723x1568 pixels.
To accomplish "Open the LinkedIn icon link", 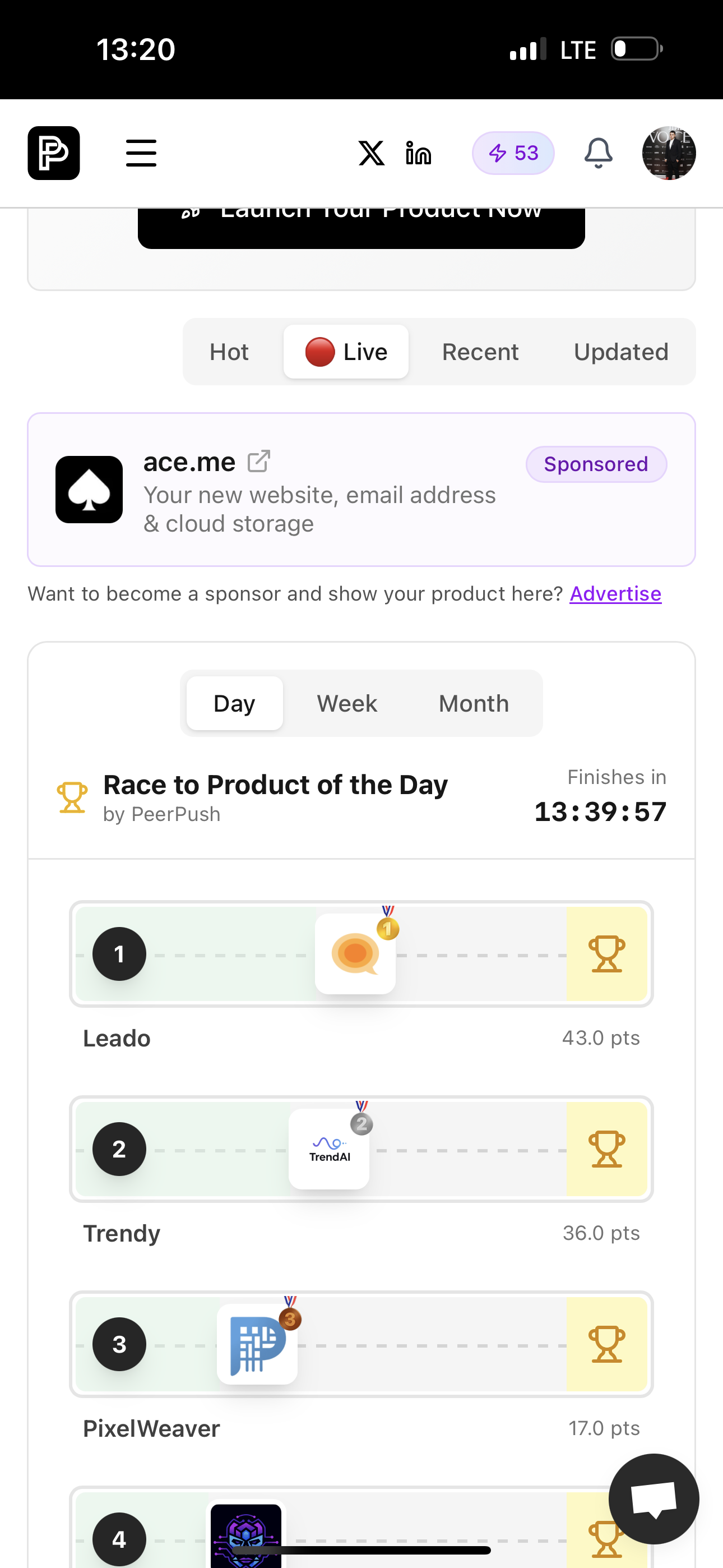I will 419,153.
